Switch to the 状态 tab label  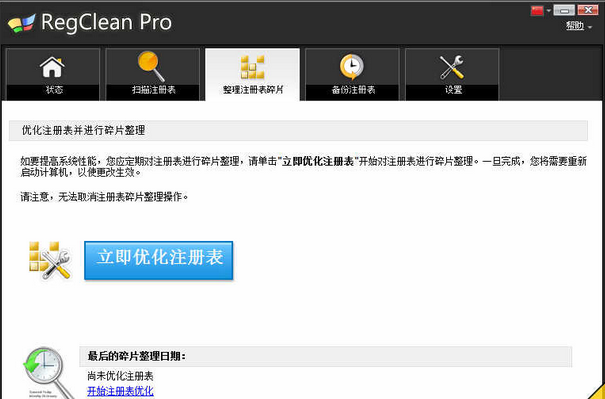(54, 90)
